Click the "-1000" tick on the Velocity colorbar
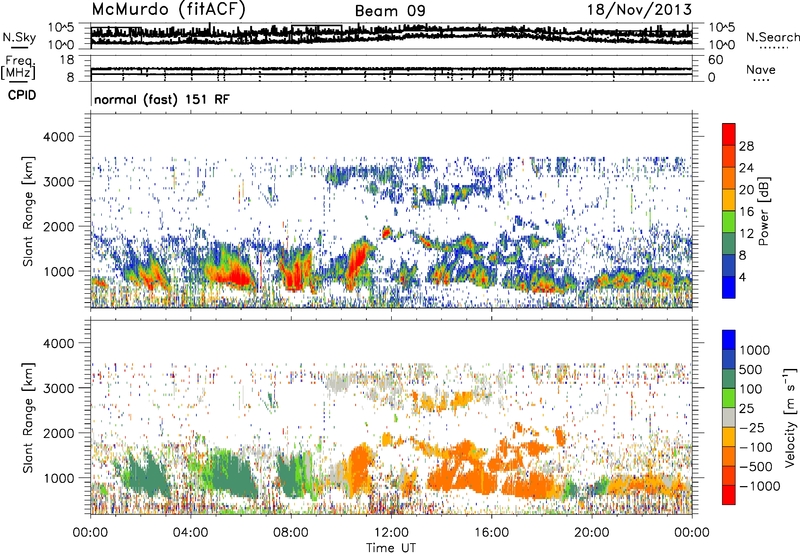 point(760,486)
